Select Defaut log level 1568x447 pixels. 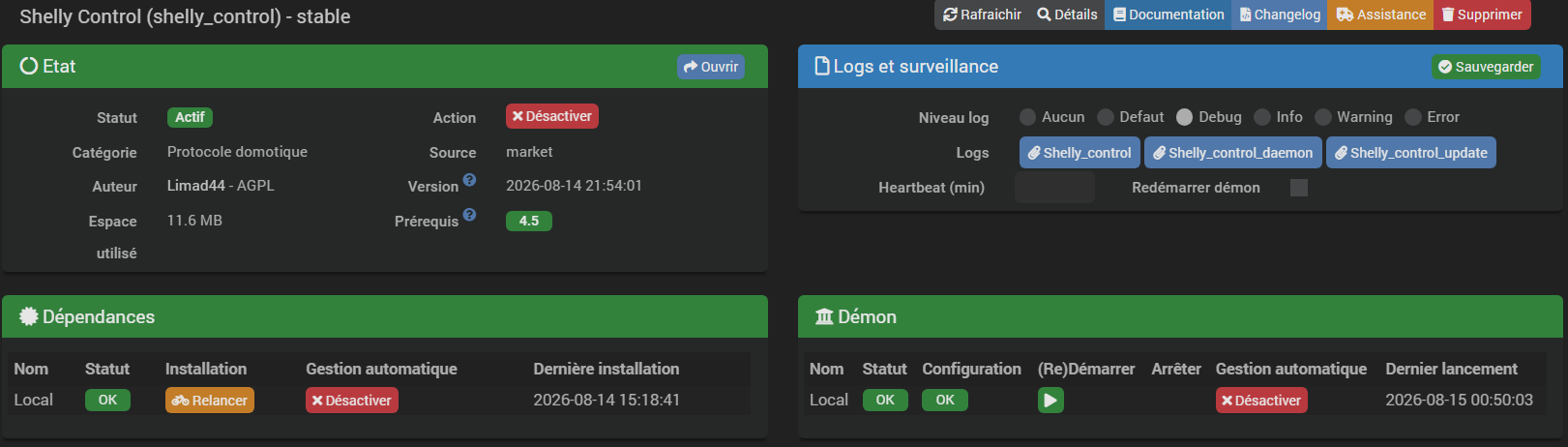(1106, 117)
